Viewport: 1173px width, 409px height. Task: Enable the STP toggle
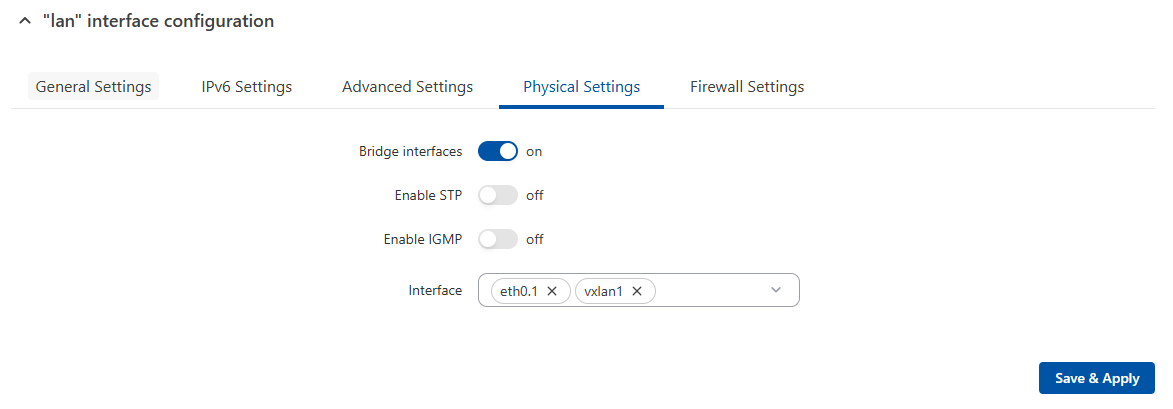[498, 196]
